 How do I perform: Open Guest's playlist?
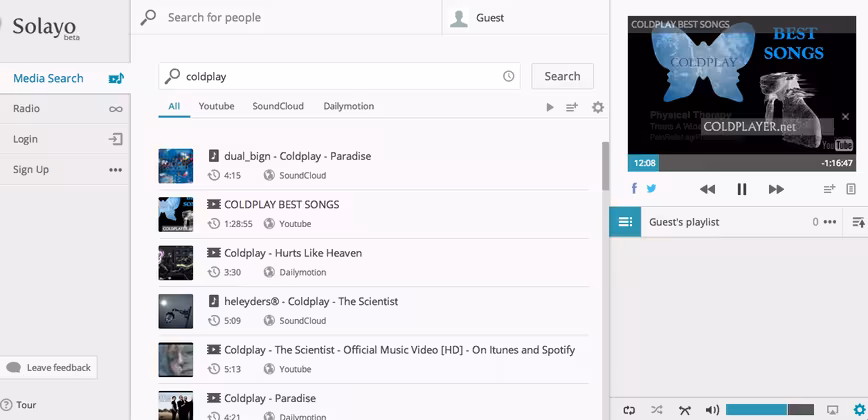point(684,222)
